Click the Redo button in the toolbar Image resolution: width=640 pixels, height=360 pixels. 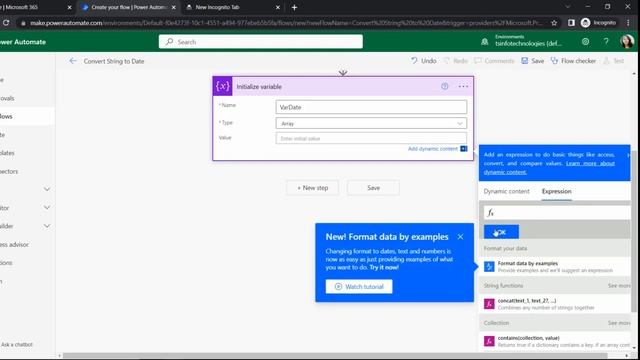coord(456,61)
